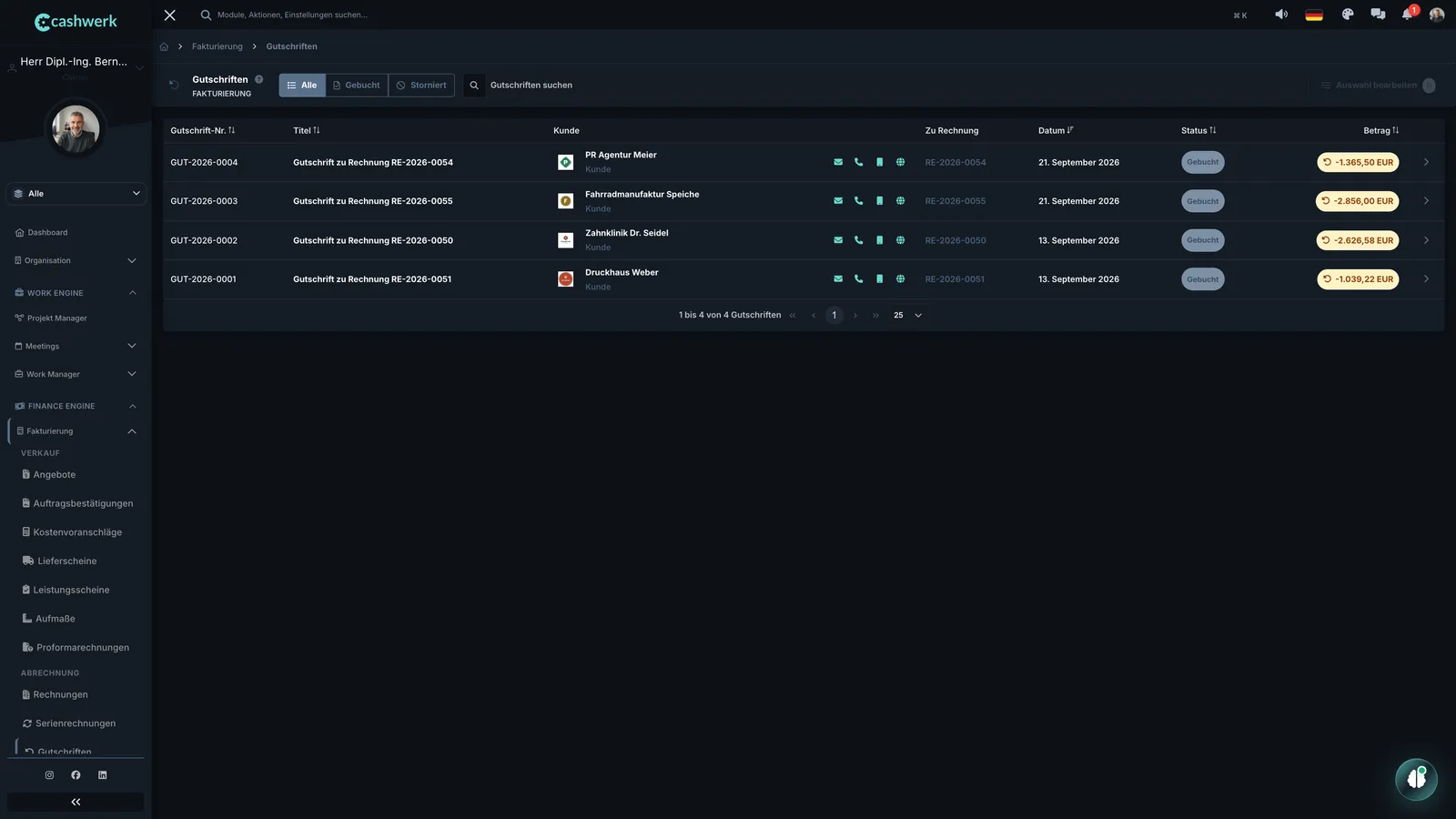Expand the Meetings menu

coord(76,346)
